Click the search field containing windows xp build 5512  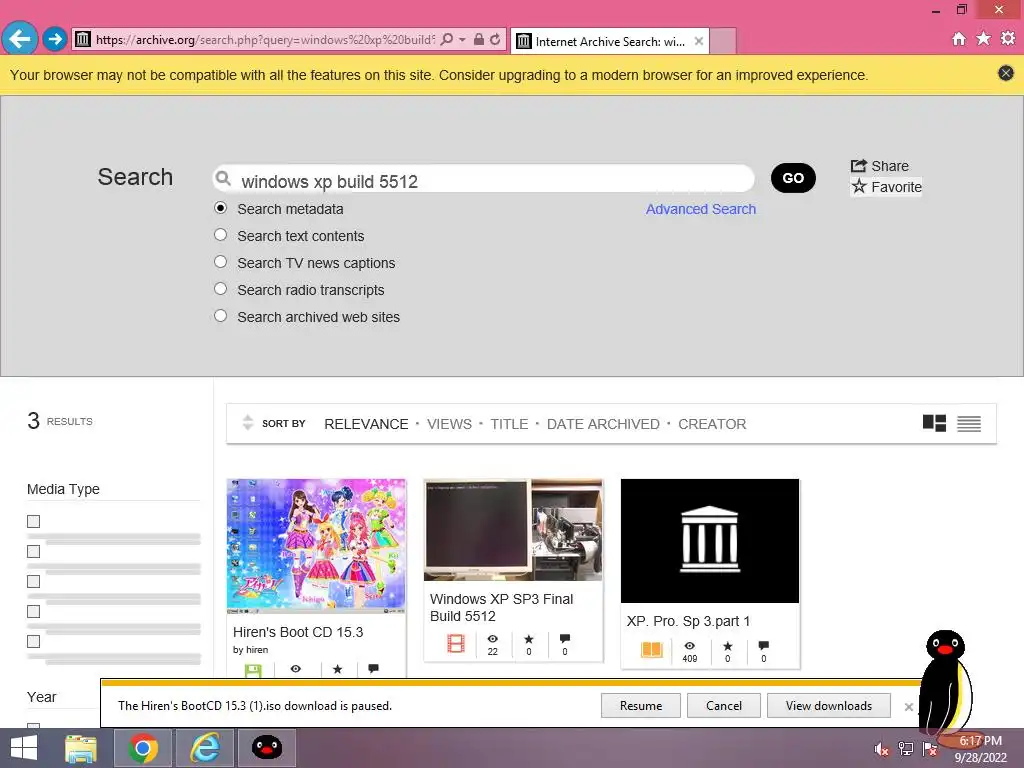[x=483, y=179]
